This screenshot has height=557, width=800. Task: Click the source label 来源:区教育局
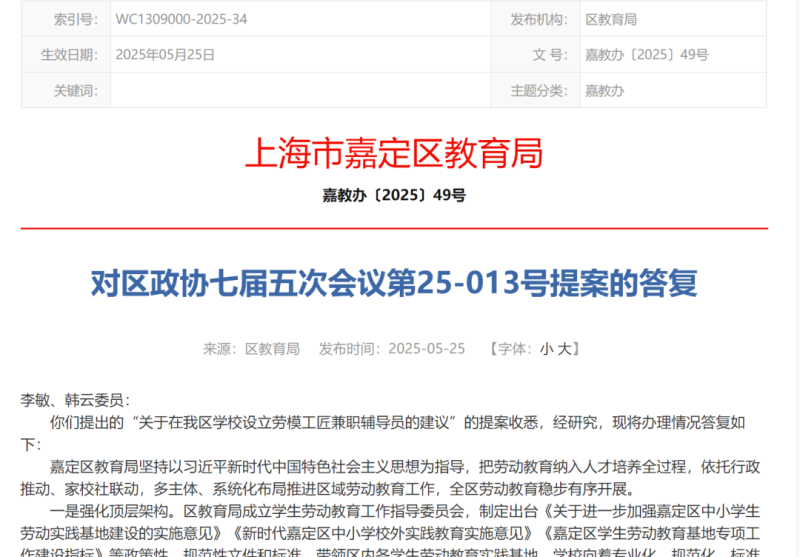click(x=251, y=349)
